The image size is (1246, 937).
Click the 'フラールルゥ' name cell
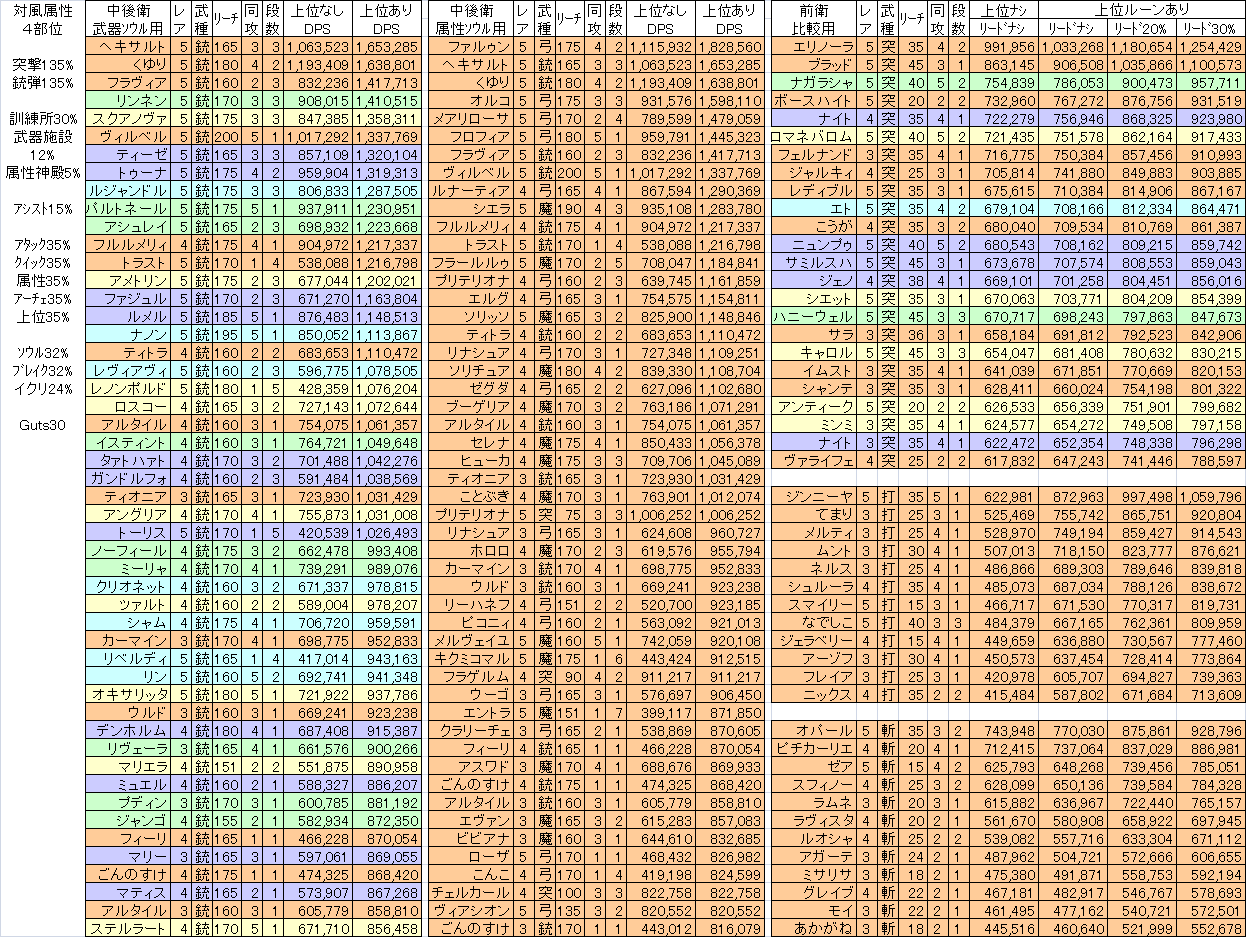point(471,262)
